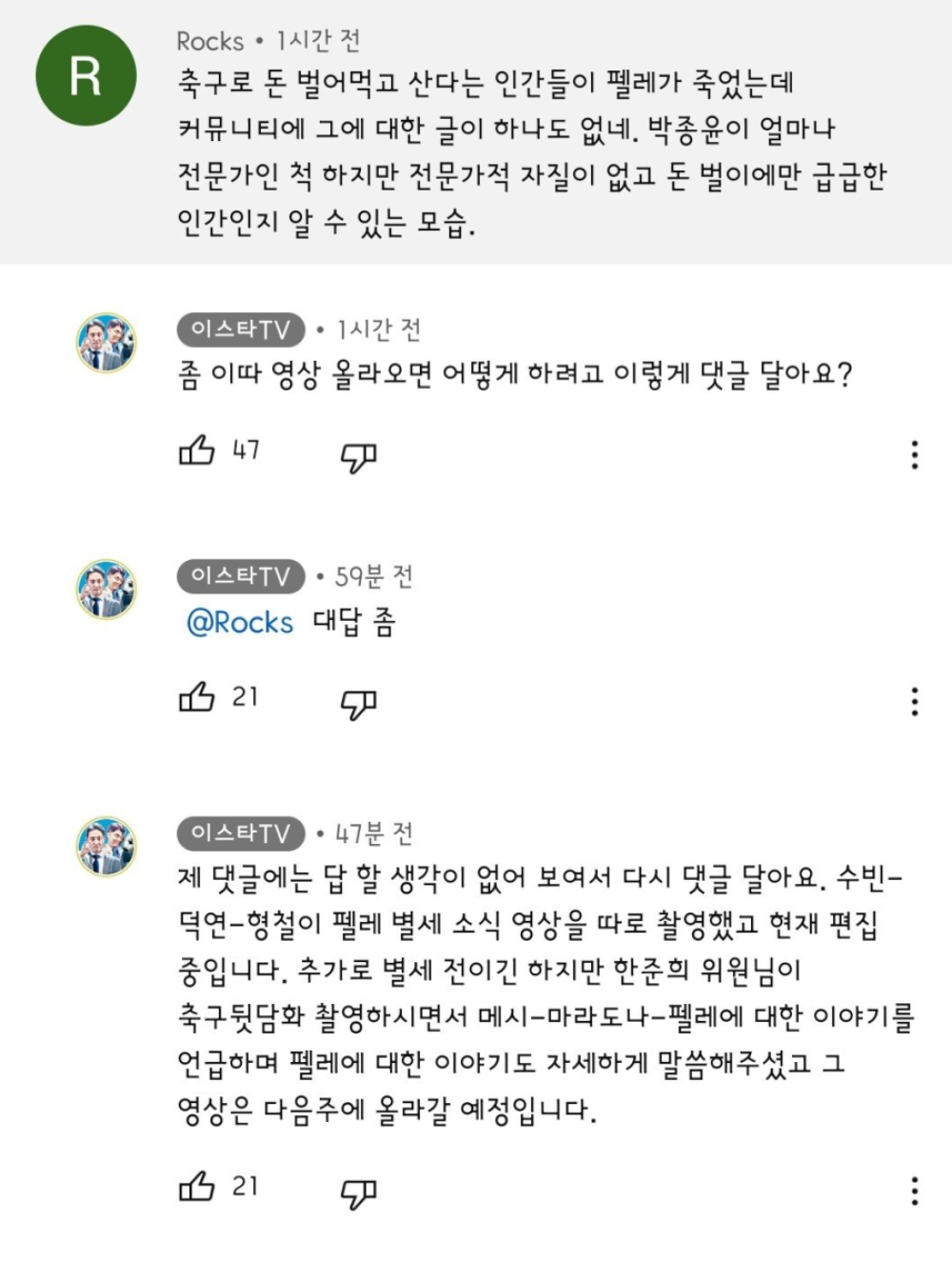The height and width of the screenshot is (1263, 952).
Task: Like the '@Rocks 대답 좀' reply
Action: [197, 697]
